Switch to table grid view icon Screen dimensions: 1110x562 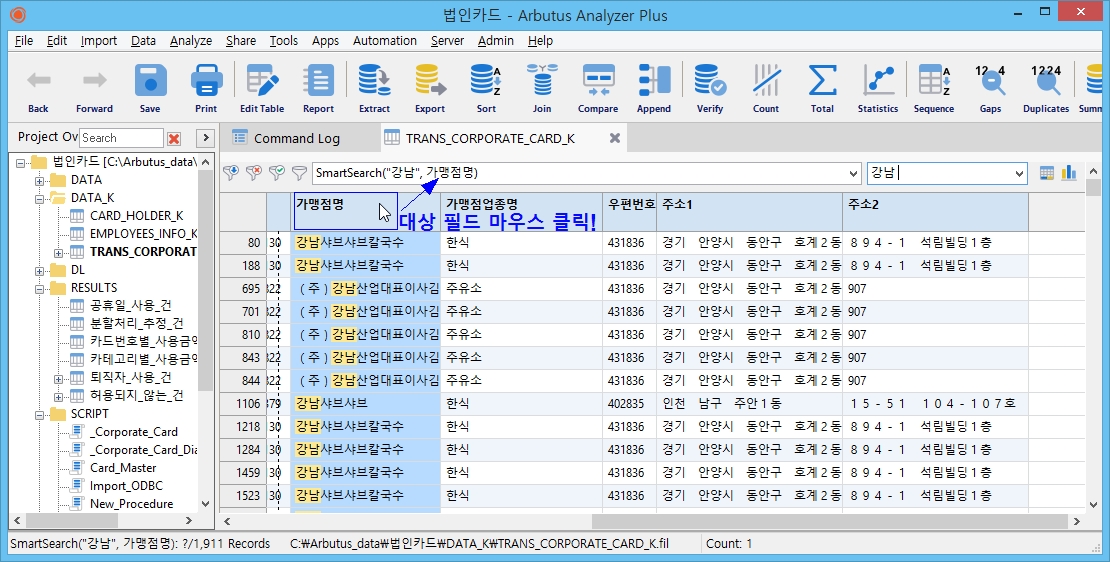(1047, 173)
